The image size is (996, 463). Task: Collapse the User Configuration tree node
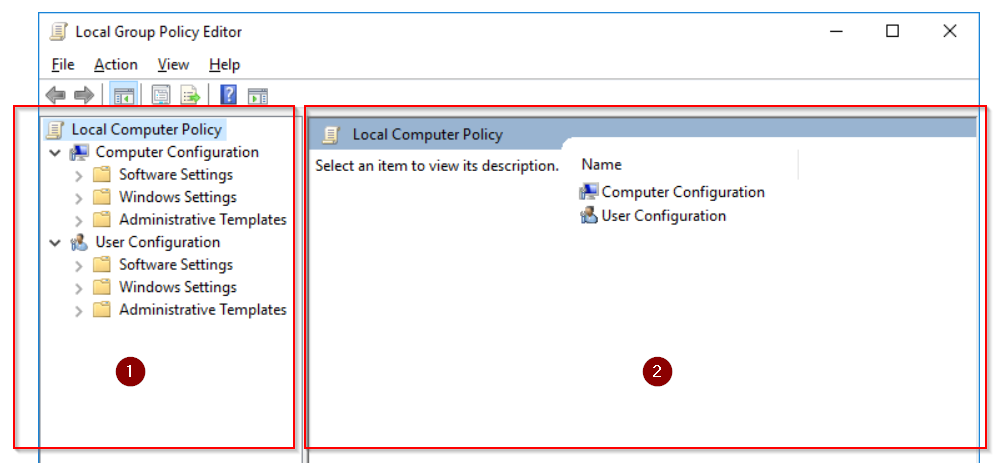[x=55, y=243]
